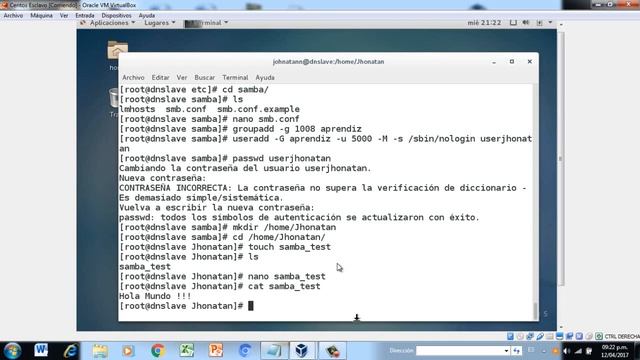Open the GNOME volume icon in top bar
The height and width of the screenshot is (360, 640).
pos(526,23)
